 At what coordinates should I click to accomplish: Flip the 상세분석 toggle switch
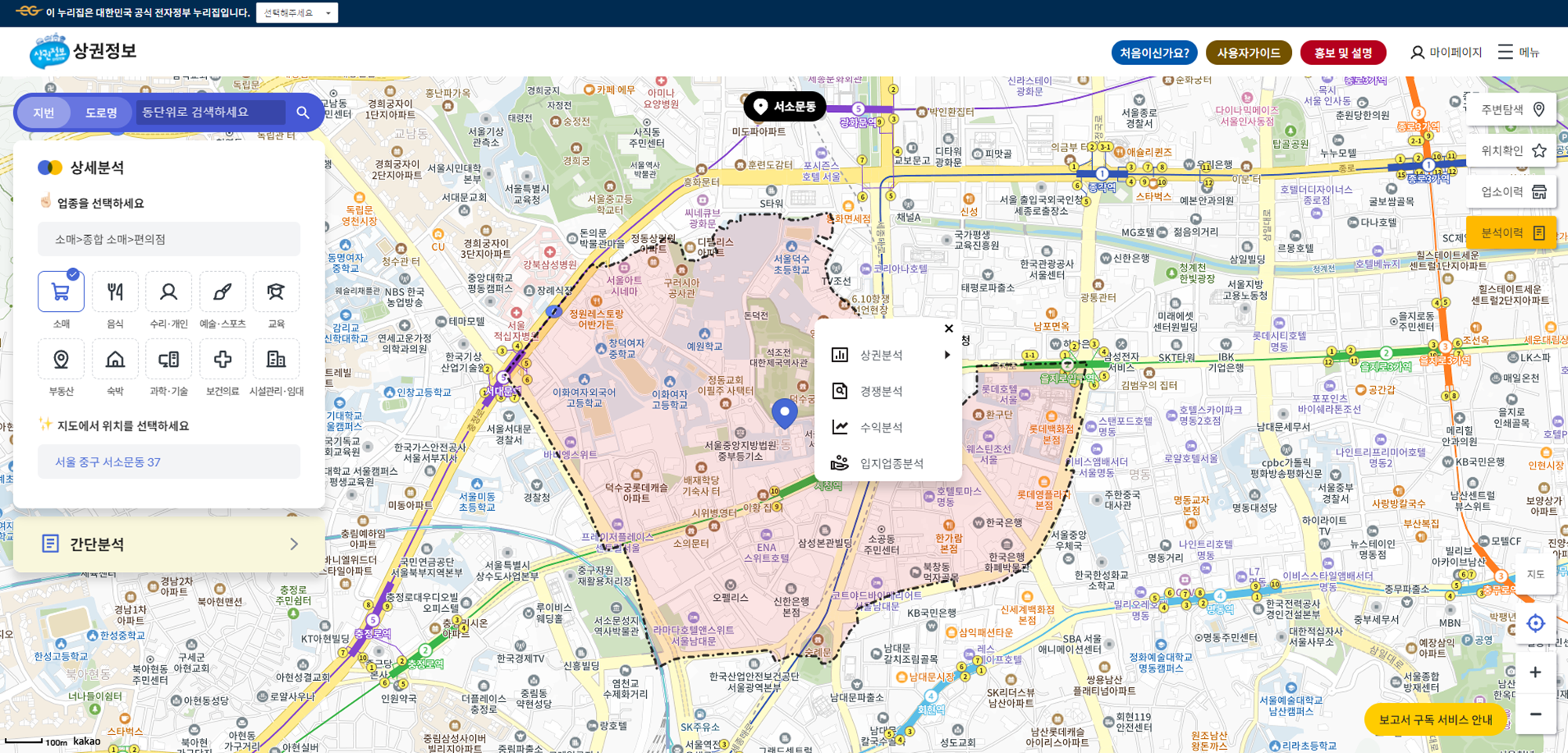(50, 166)
